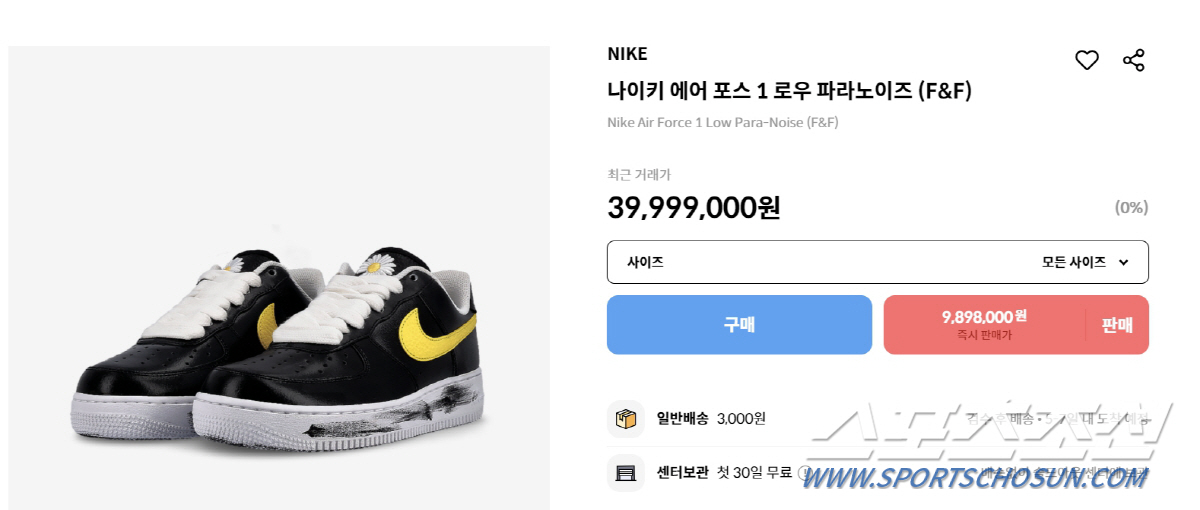Open the 사이즈 size selector box

(877, 262)
